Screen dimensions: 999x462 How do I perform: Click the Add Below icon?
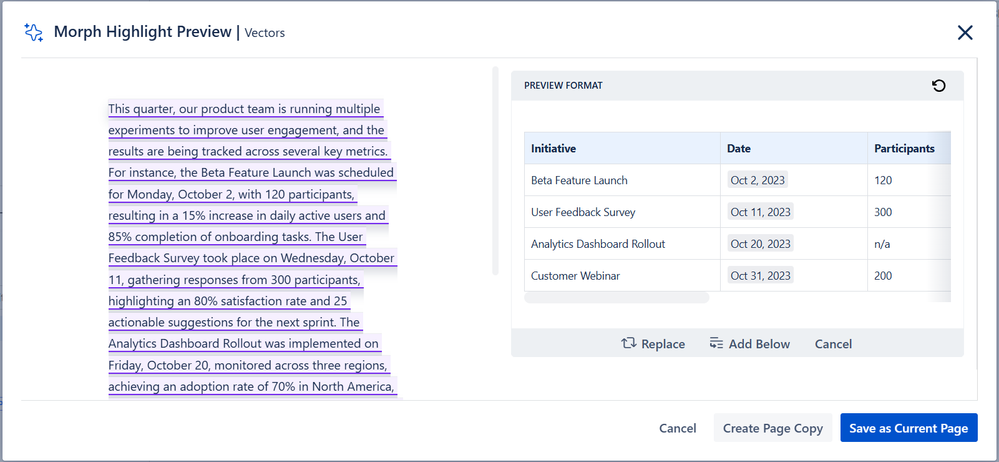(716, 344)
